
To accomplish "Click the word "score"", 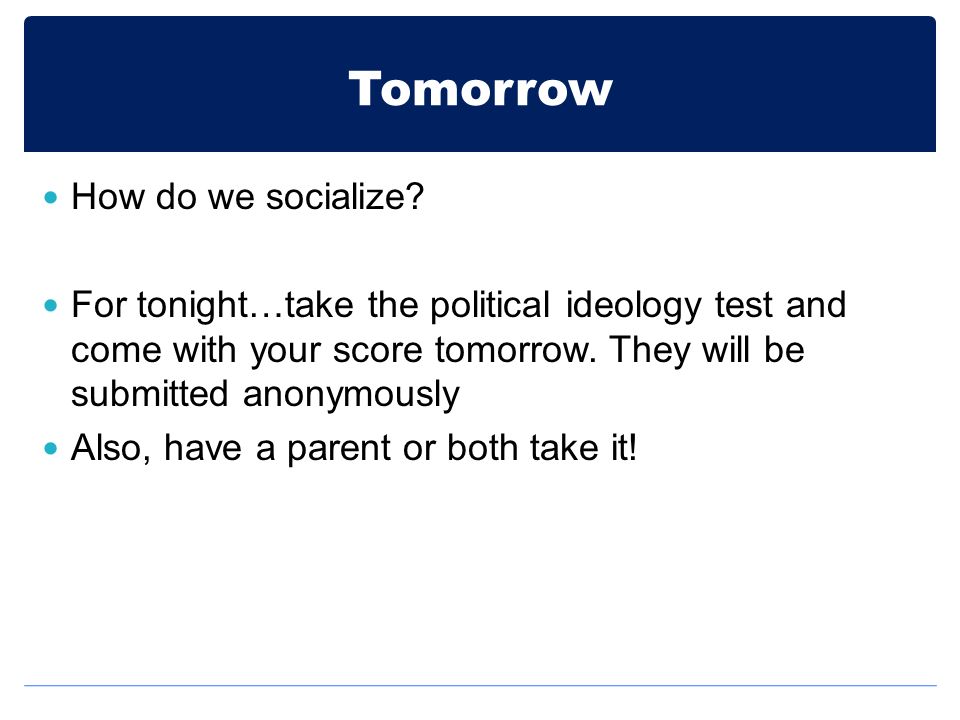I will pos(378,351).
